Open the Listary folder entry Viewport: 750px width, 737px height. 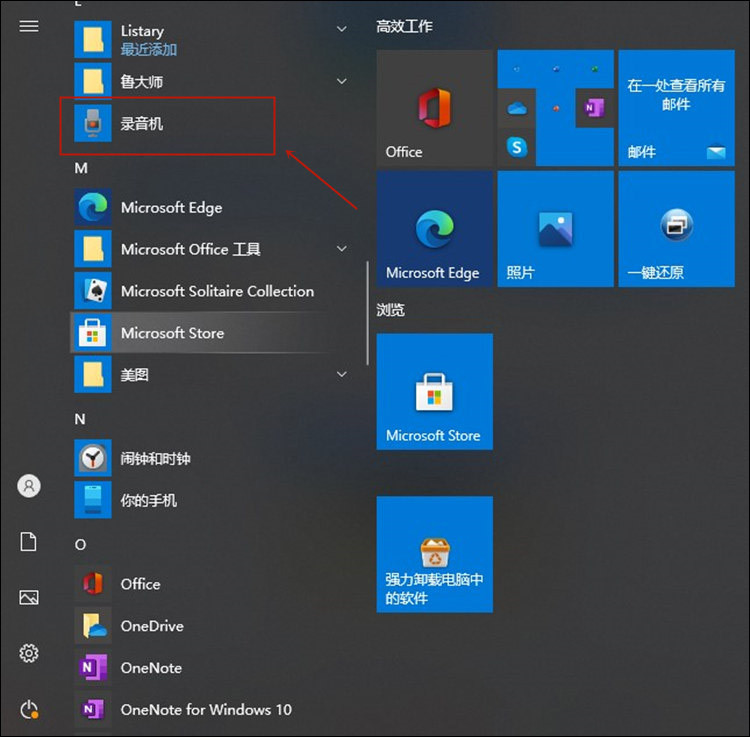209,39
